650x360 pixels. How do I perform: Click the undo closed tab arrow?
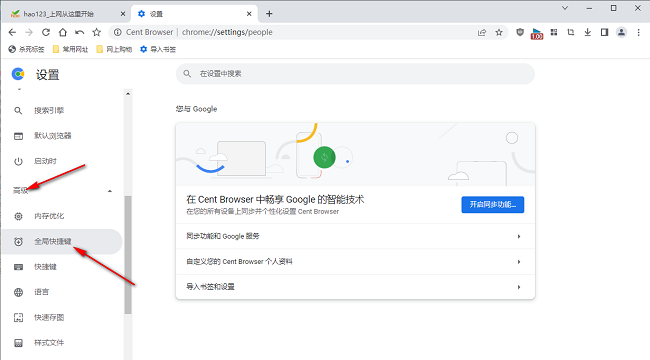(80, 32)
